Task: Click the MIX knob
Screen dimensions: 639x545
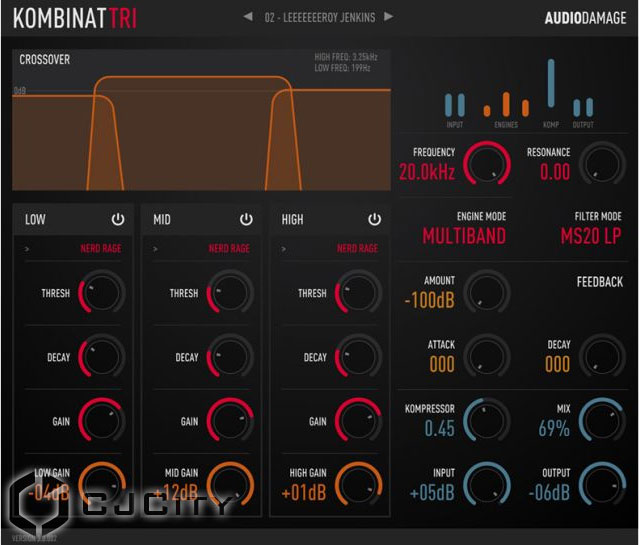Action: (x=602, y=420)
